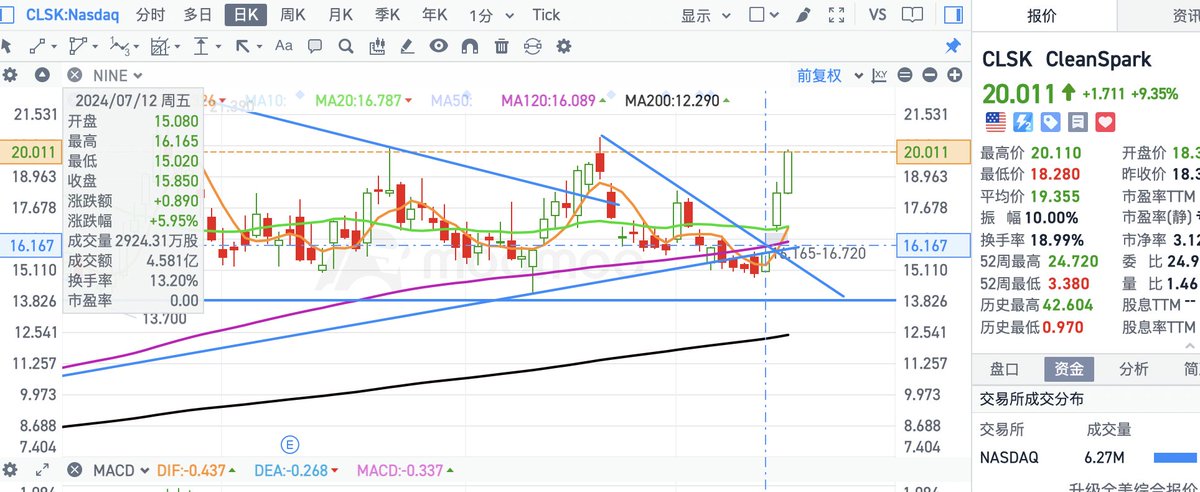Expand the MACD sub-chart panel

point(42,469)
